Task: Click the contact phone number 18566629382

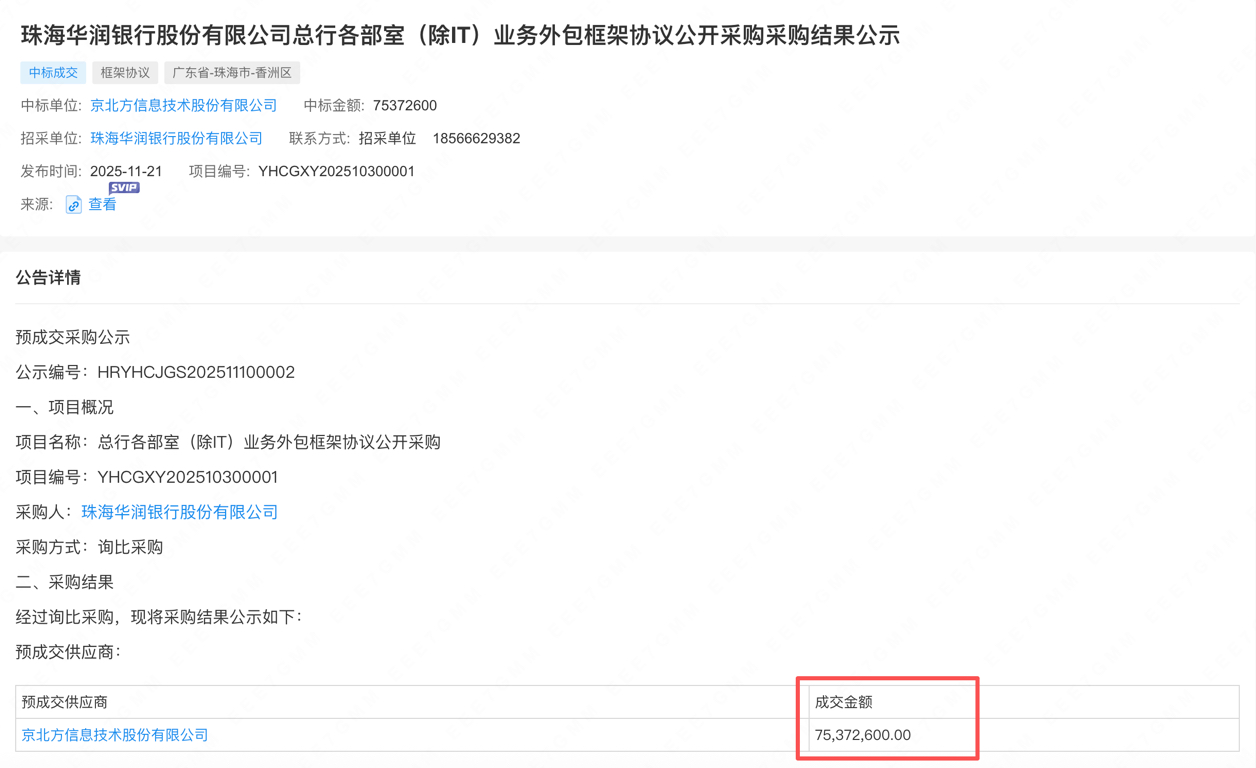Action: pyautogui.click(x=476, y=138)
